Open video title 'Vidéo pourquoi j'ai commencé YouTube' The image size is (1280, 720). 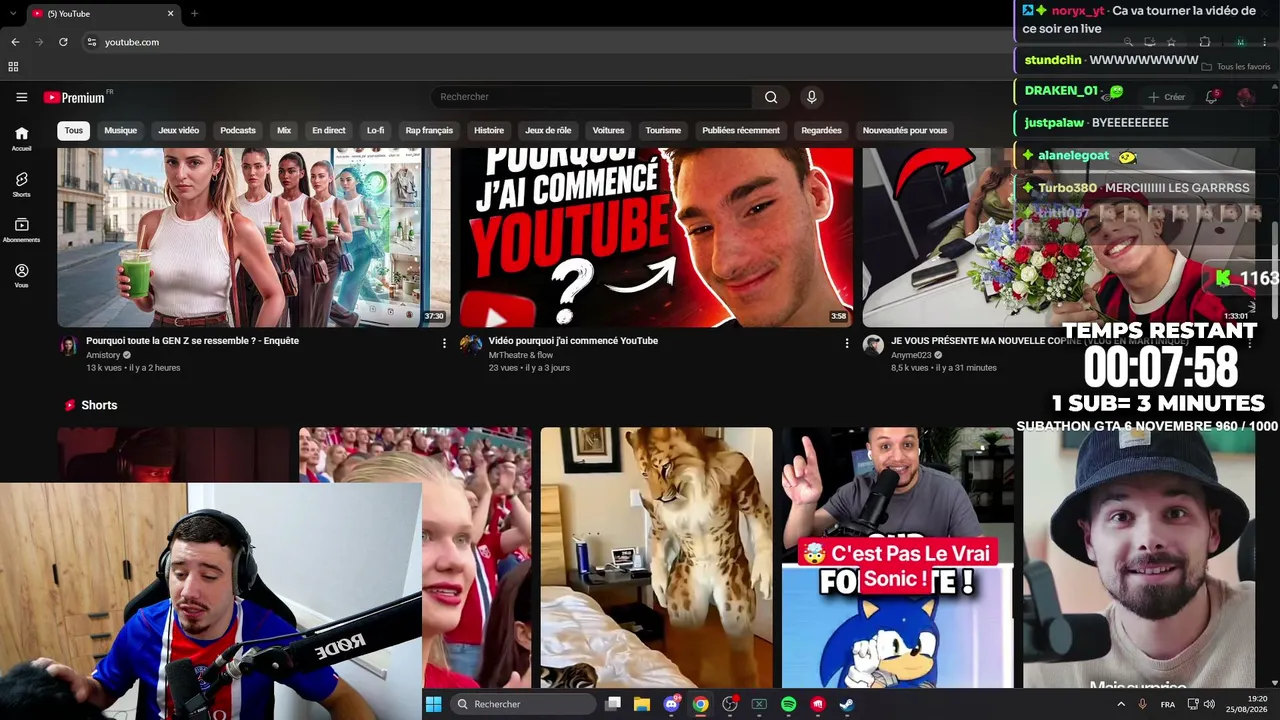coord(573,341)
